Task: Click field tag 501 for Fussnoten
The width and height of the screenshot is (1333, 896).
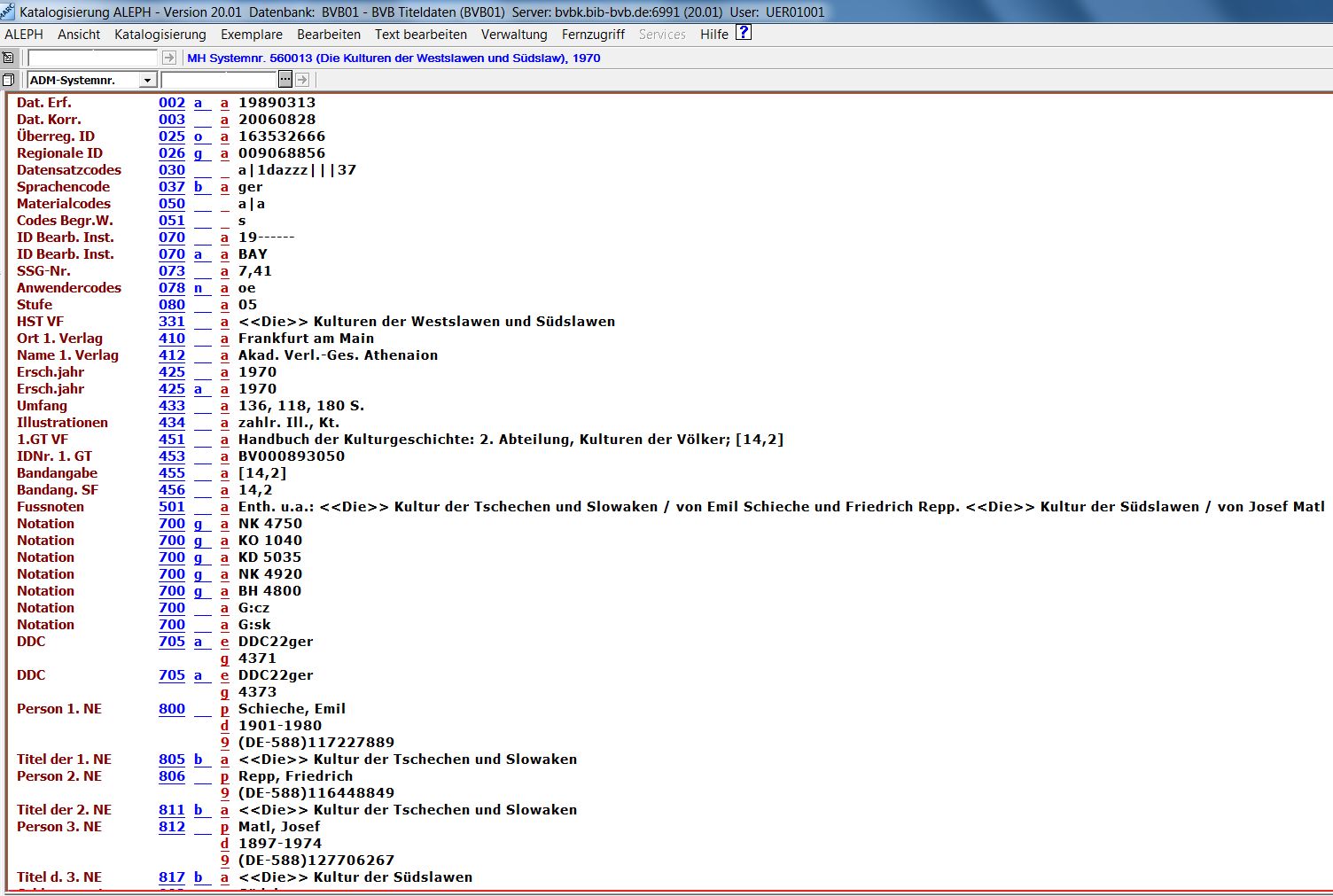Action: coord(172,507)
